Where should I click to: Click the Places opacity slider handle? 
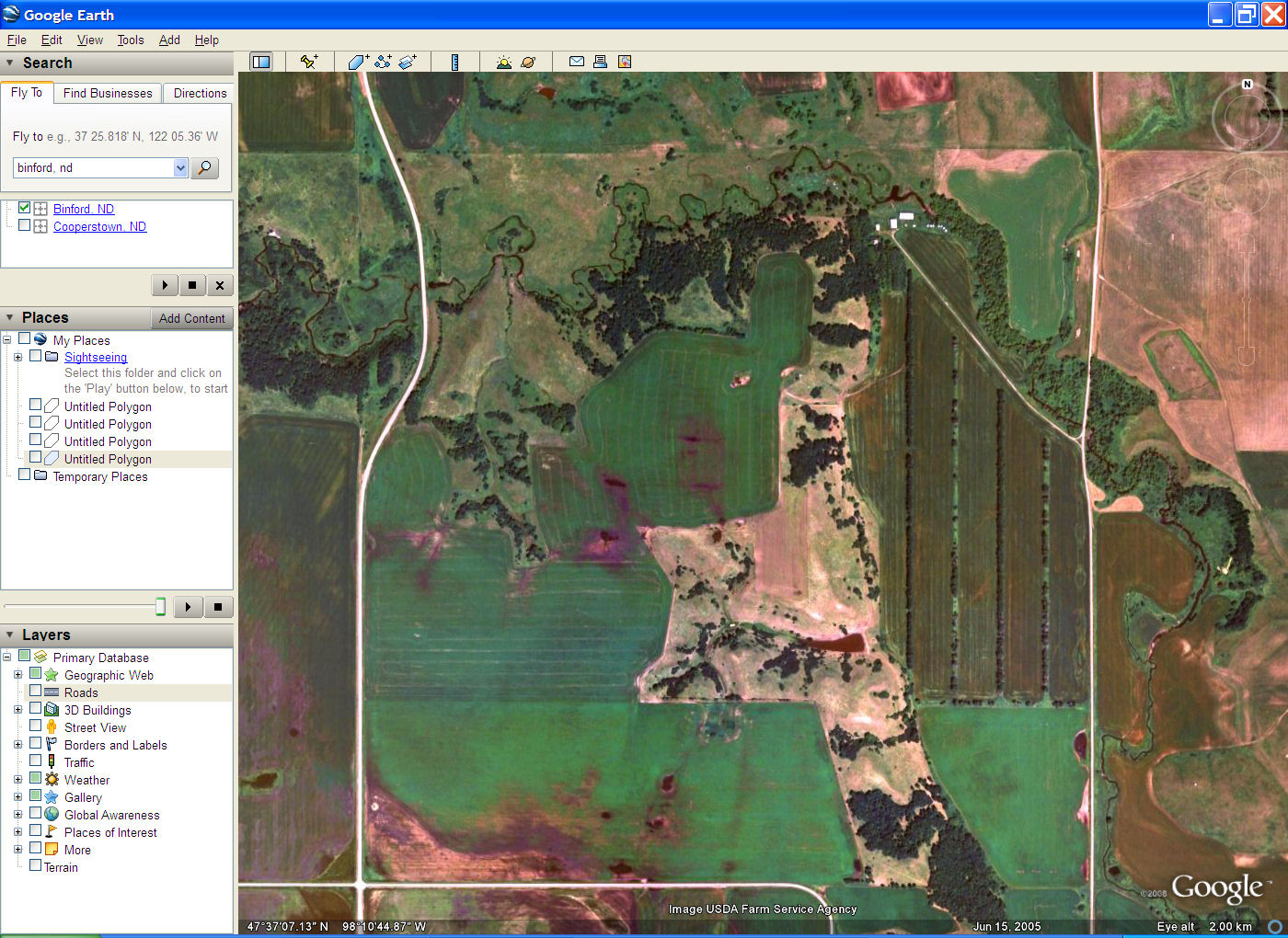pyautogui.click(x=160, y=606)
